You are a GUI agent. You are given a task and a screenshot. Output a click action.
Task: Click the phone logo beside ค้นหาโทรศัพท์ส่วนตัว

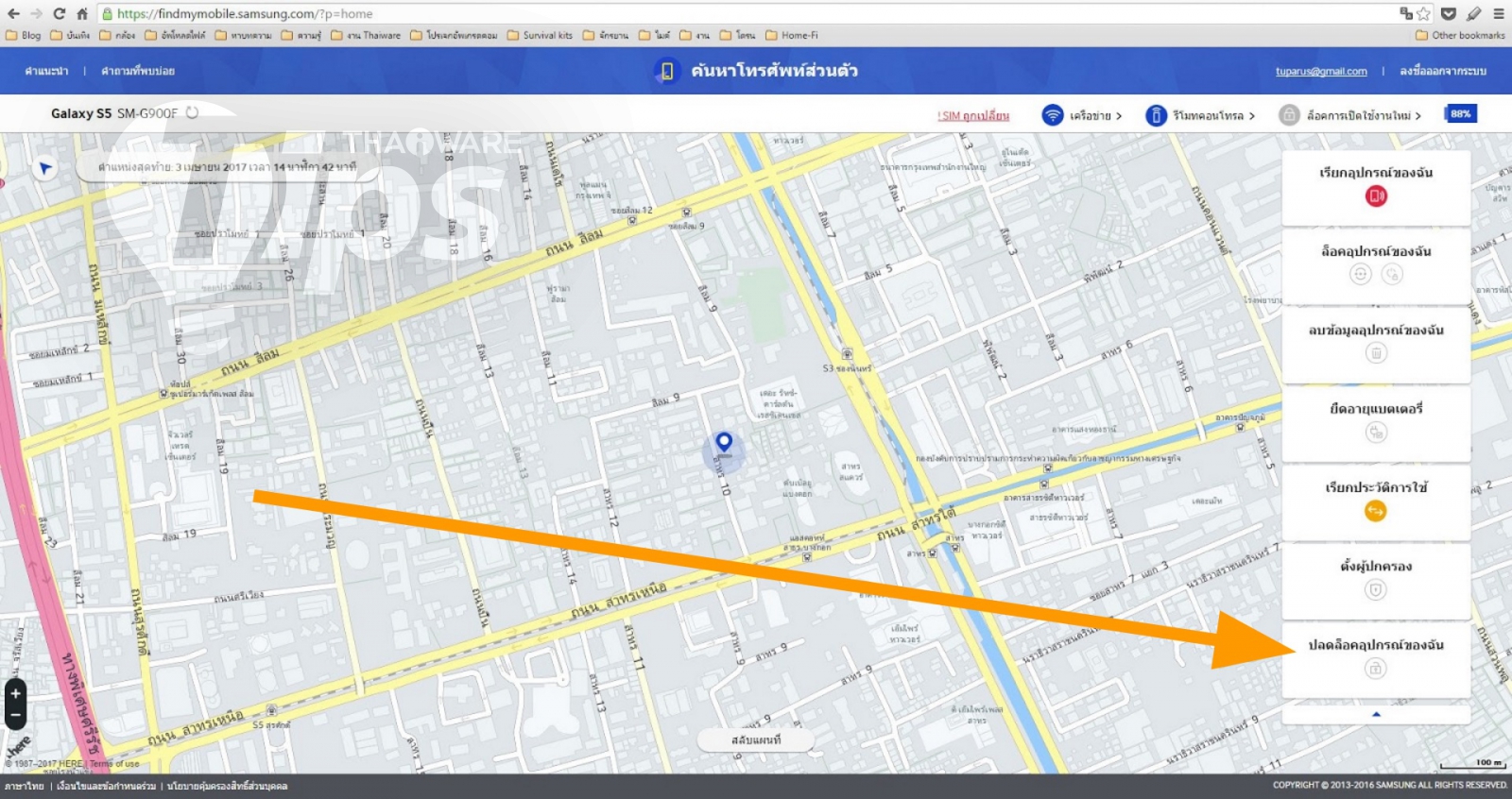pyautogui.click(x=666, y=71)
